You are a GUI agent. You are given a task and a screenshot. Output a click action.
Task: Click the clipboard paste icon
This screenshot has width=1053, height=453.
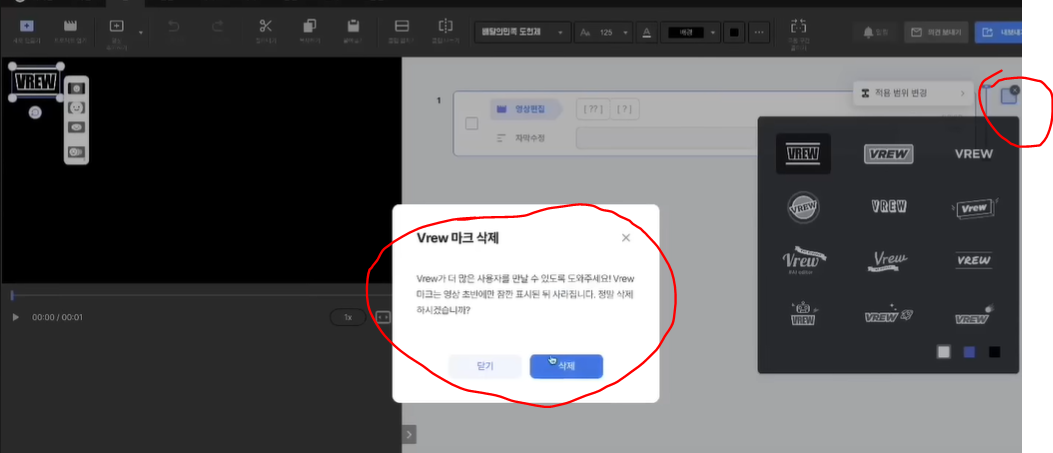coord(353,26)
